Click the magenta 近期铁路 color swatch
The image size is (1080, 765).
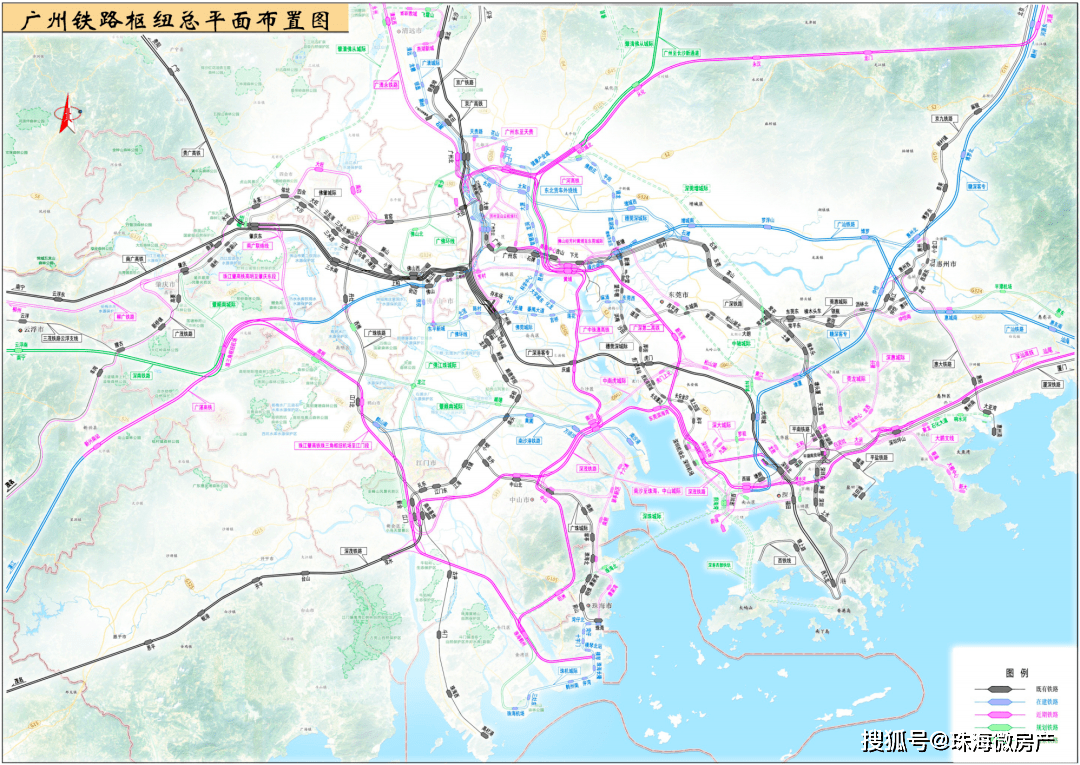pyautogui.click(x=999, y=714)
